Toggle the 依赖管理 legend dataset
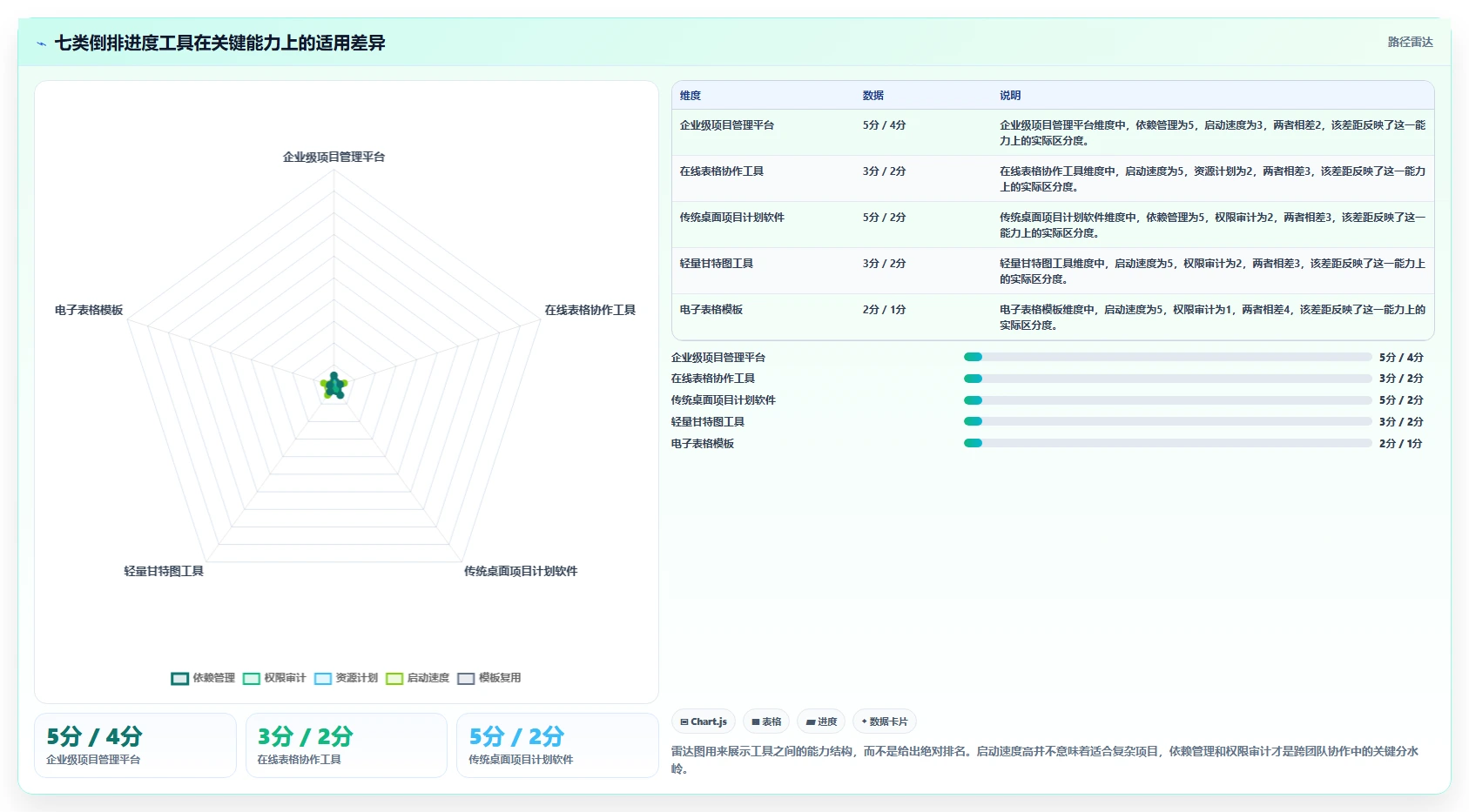This screenshot has width=1469, height=812. pyautogui.click(x=204, y=678)
